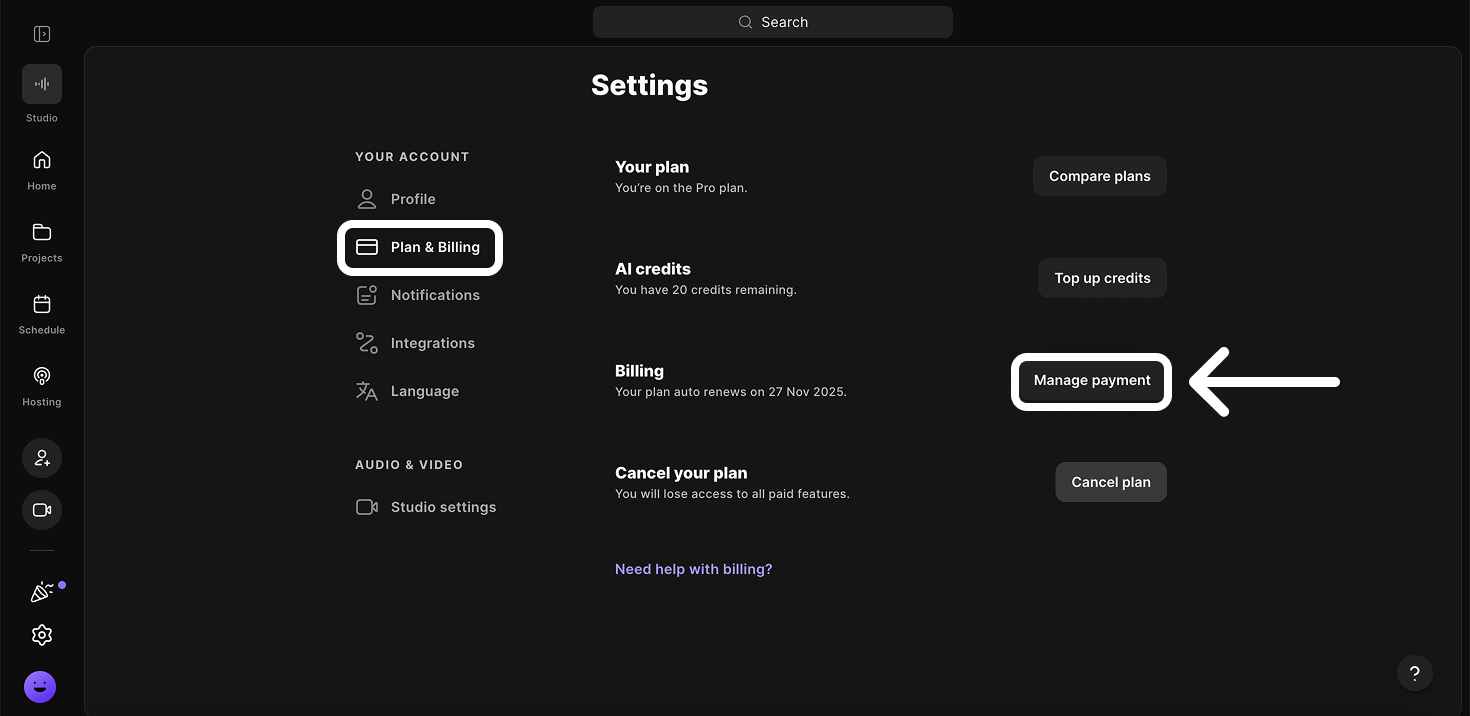Screen dimensions: 1470x716
Task: Click the invite people icon
Action: coord(42,458)
